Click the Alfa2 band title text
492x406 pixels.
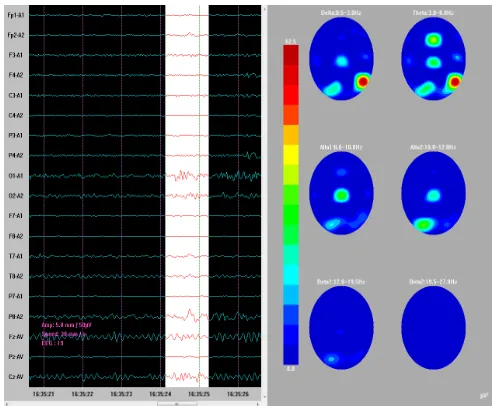[433, 147]
